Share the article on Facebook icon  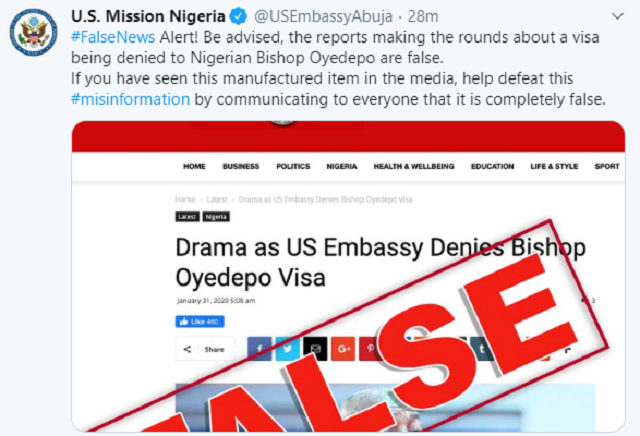[259, 349]
